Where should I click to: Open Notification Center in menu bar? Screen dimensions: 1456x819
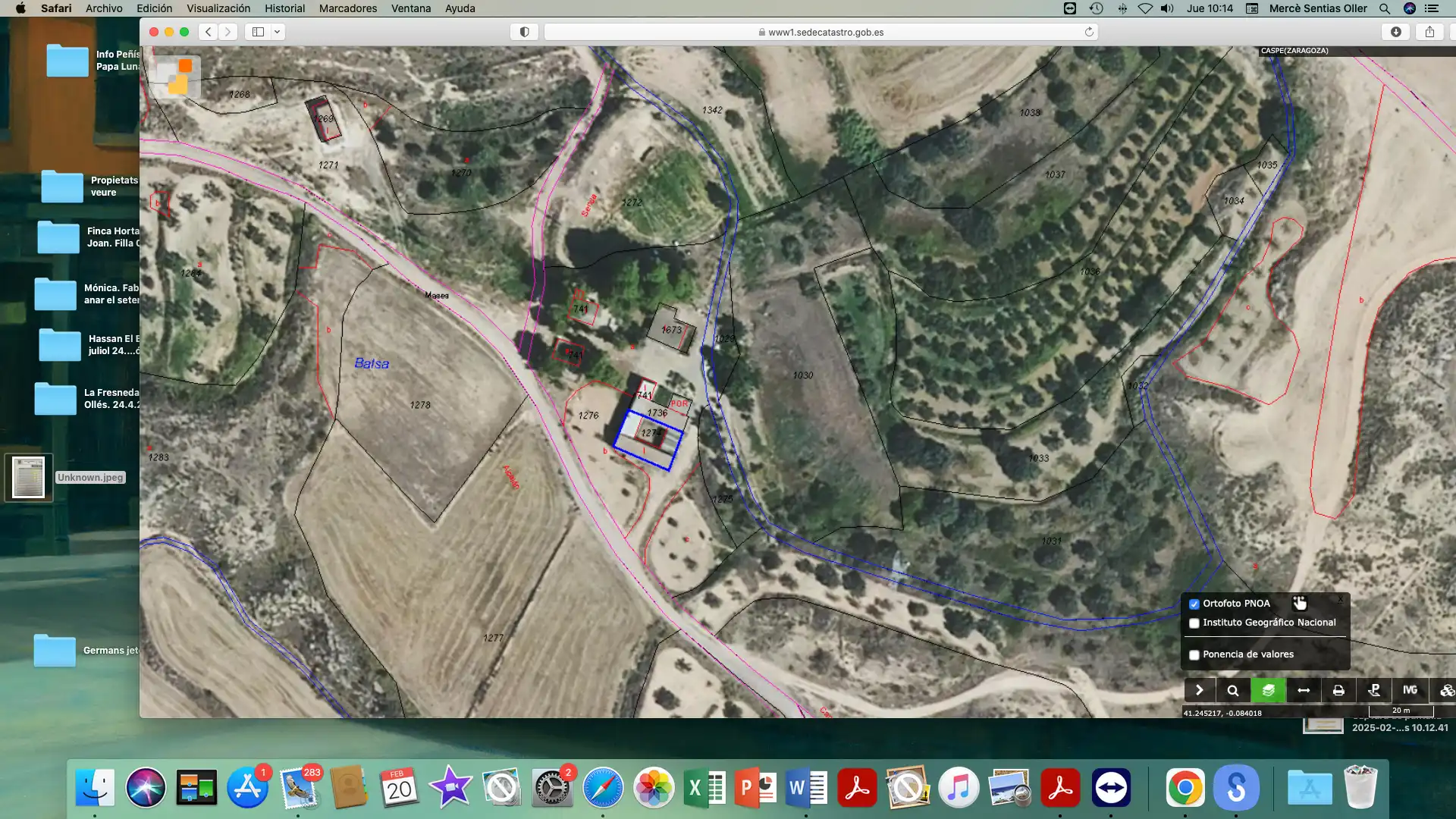(x=1432, y=8)
